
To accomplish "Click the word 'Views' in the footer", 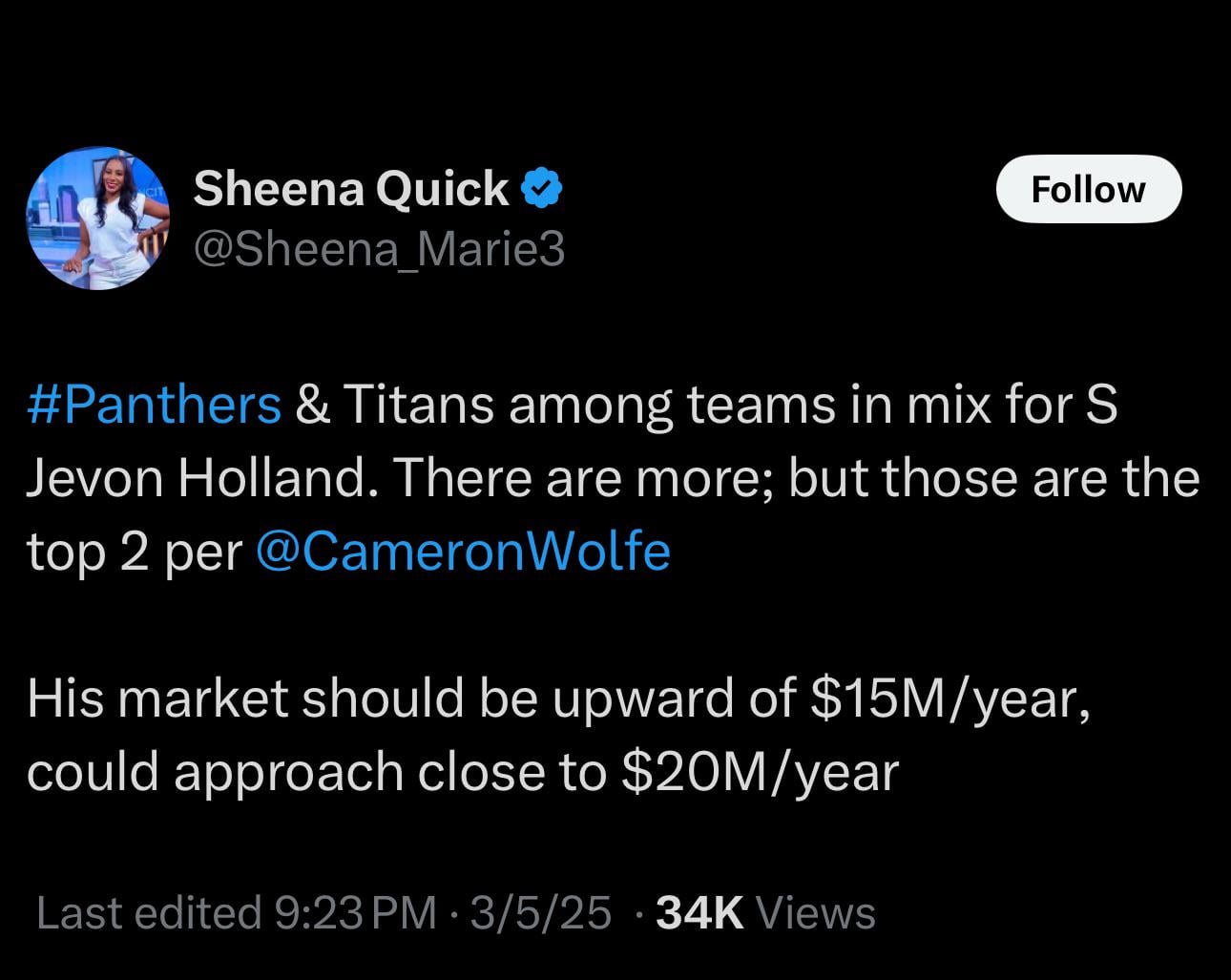I will click(815, 912).
